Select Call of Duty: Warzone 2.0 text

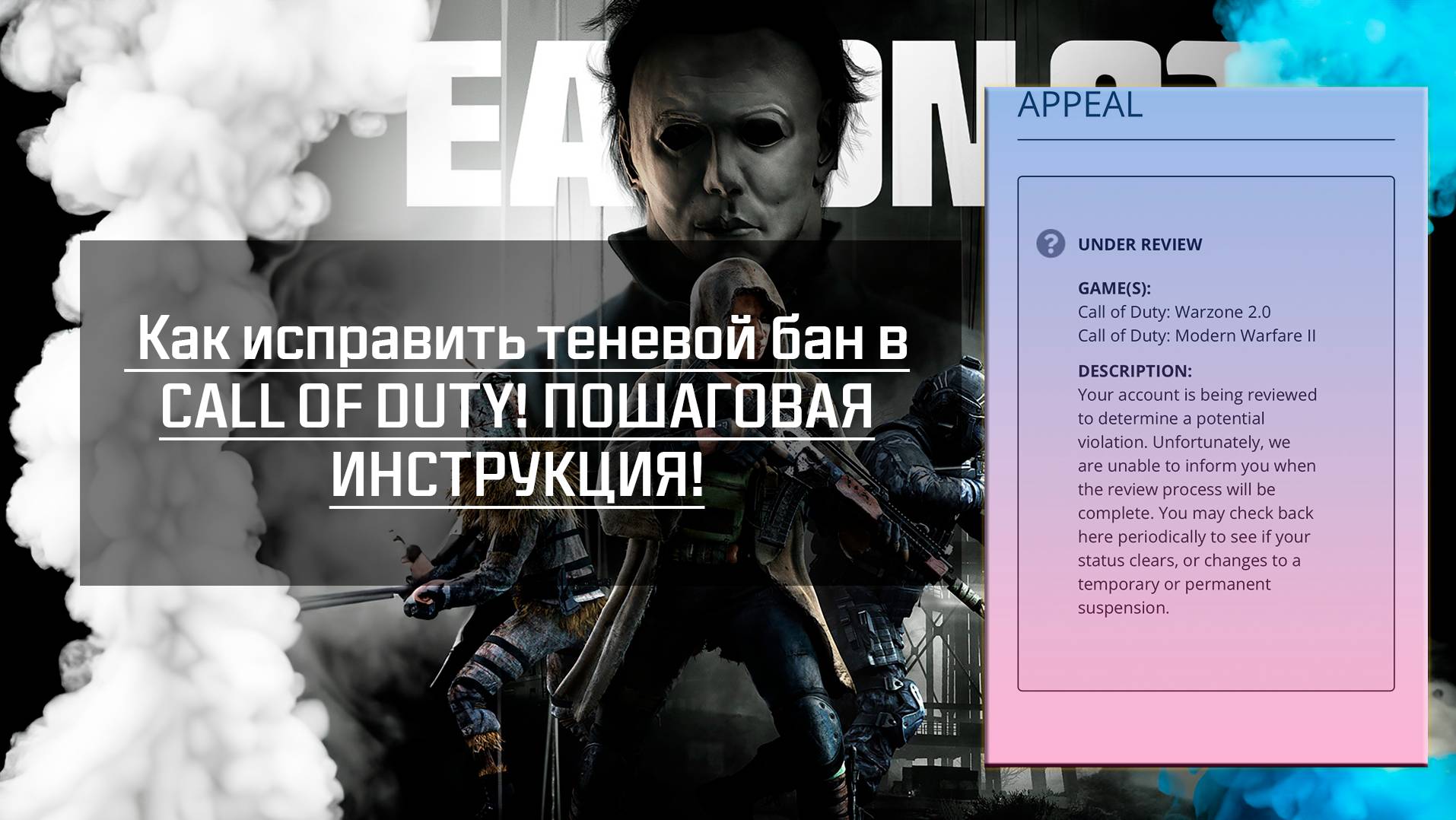click(1174, 312)
